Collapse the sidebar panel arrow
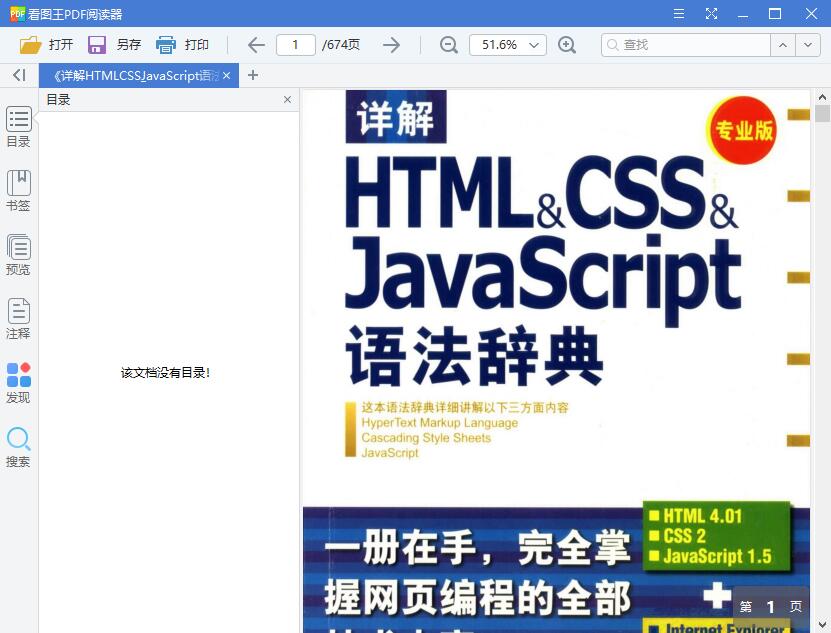This screenshot has width=831, height=633. coord(19,75)
